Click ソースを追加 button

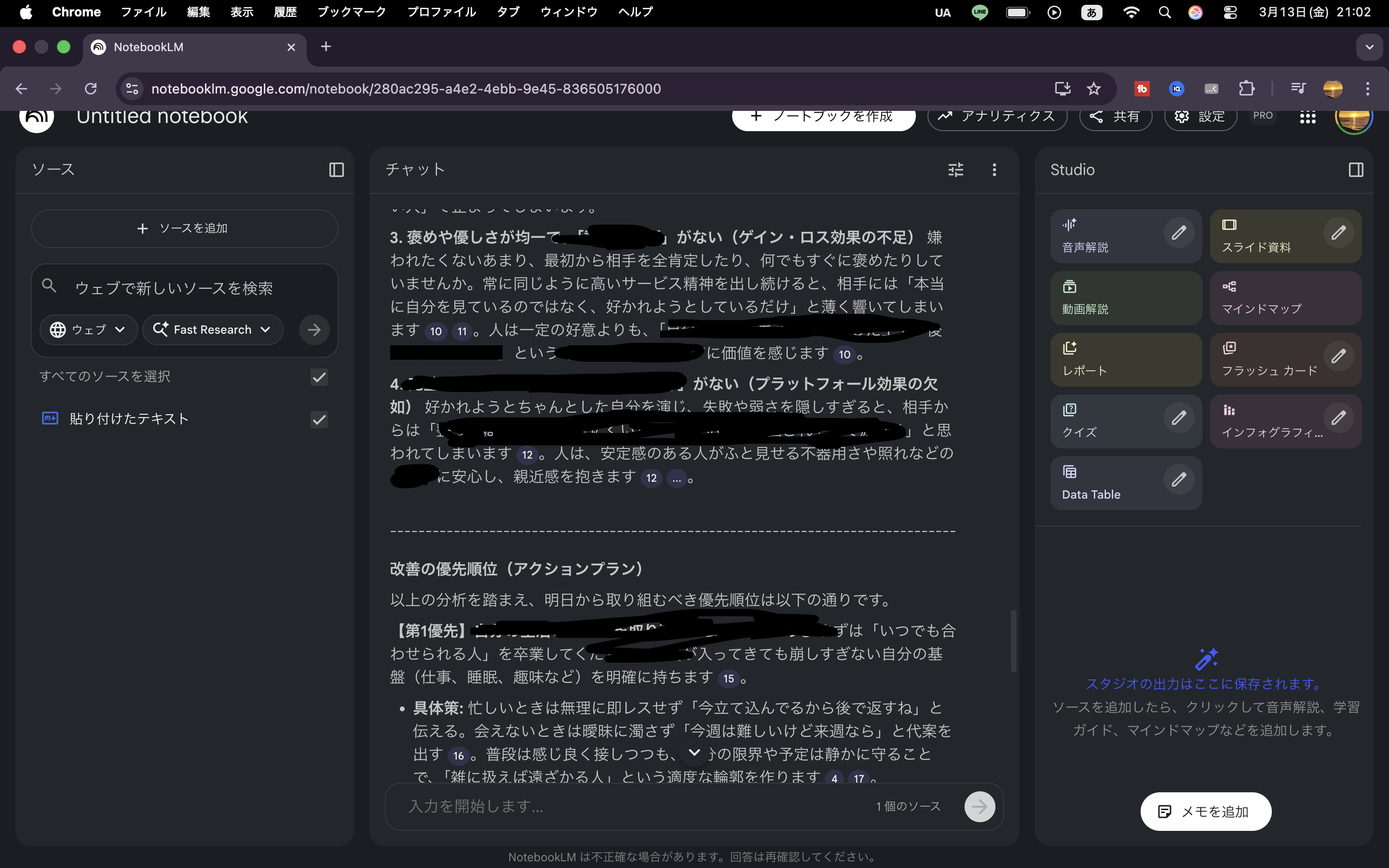[x=184, y=229]
